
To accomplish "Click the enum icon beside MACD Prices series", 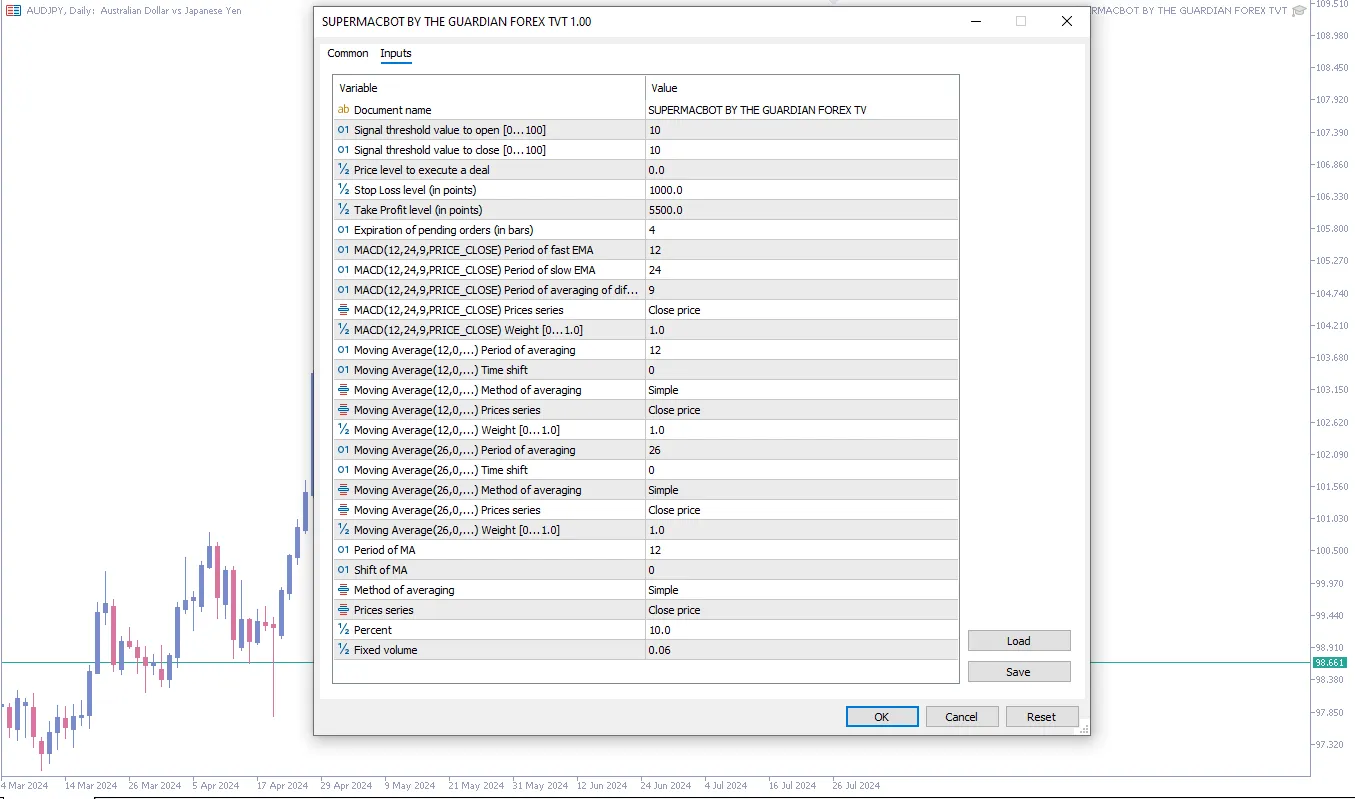I will point(343,310).
